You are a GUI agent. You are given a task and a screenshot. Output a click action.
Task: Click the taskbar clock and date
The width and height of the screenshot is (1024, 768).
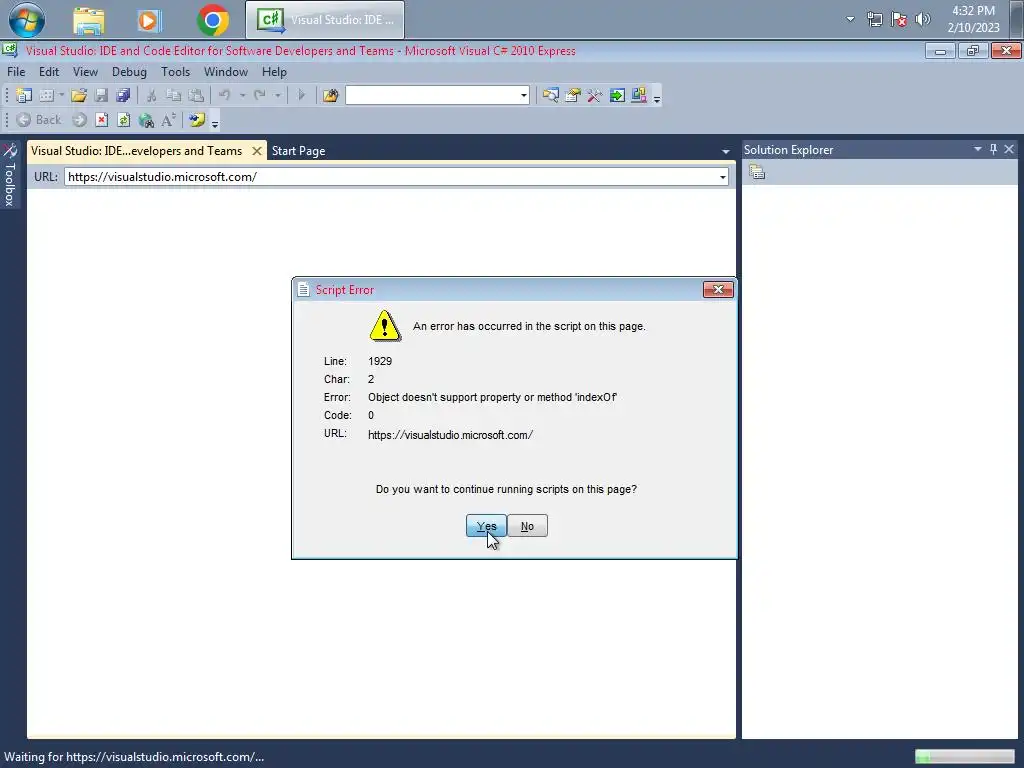[x=973, y=19]
